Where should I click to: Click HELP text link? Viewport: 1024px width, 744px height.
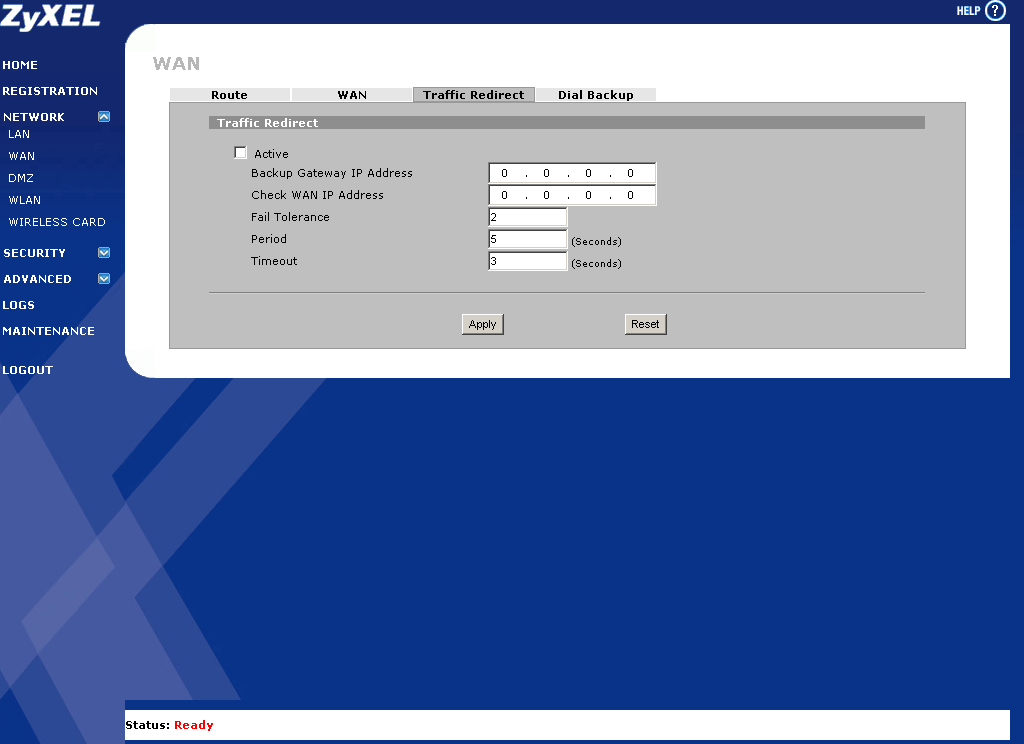pyautogui.click(x=968, y=10)
